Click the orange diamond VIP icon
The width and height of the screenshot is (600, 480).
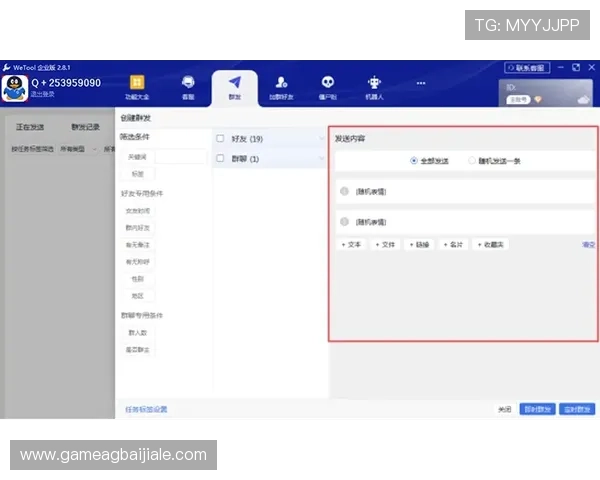(538, 100)
